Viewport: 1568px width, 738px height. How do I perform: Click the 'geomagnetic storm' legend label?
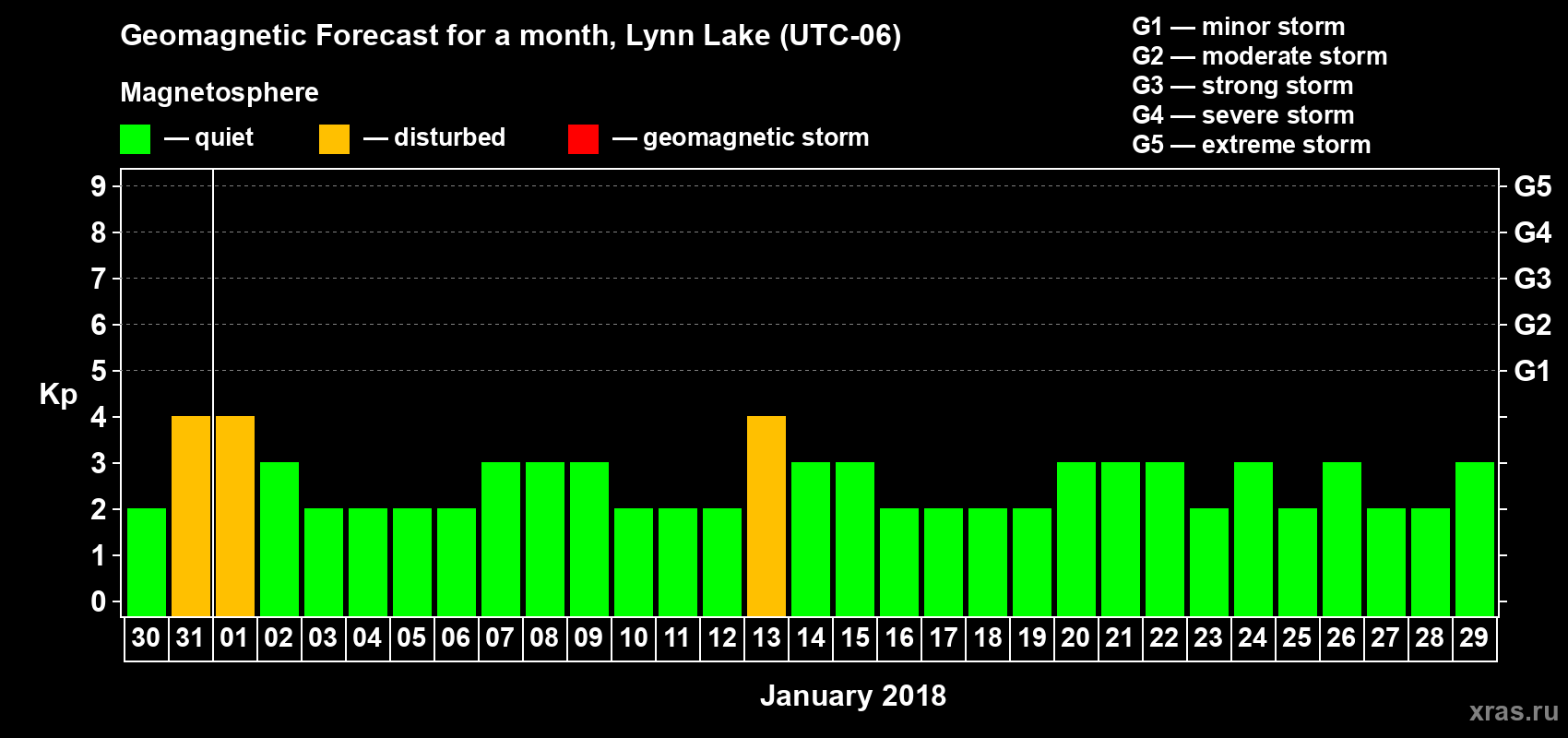click(x=756, y=137)
